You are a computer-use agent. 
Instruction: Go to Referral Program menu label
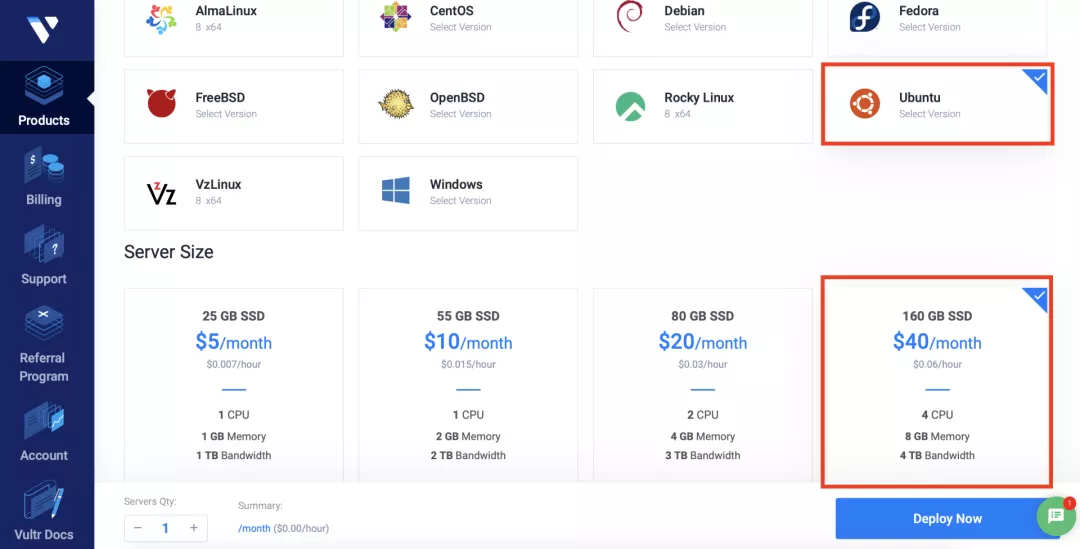point(44,367)
